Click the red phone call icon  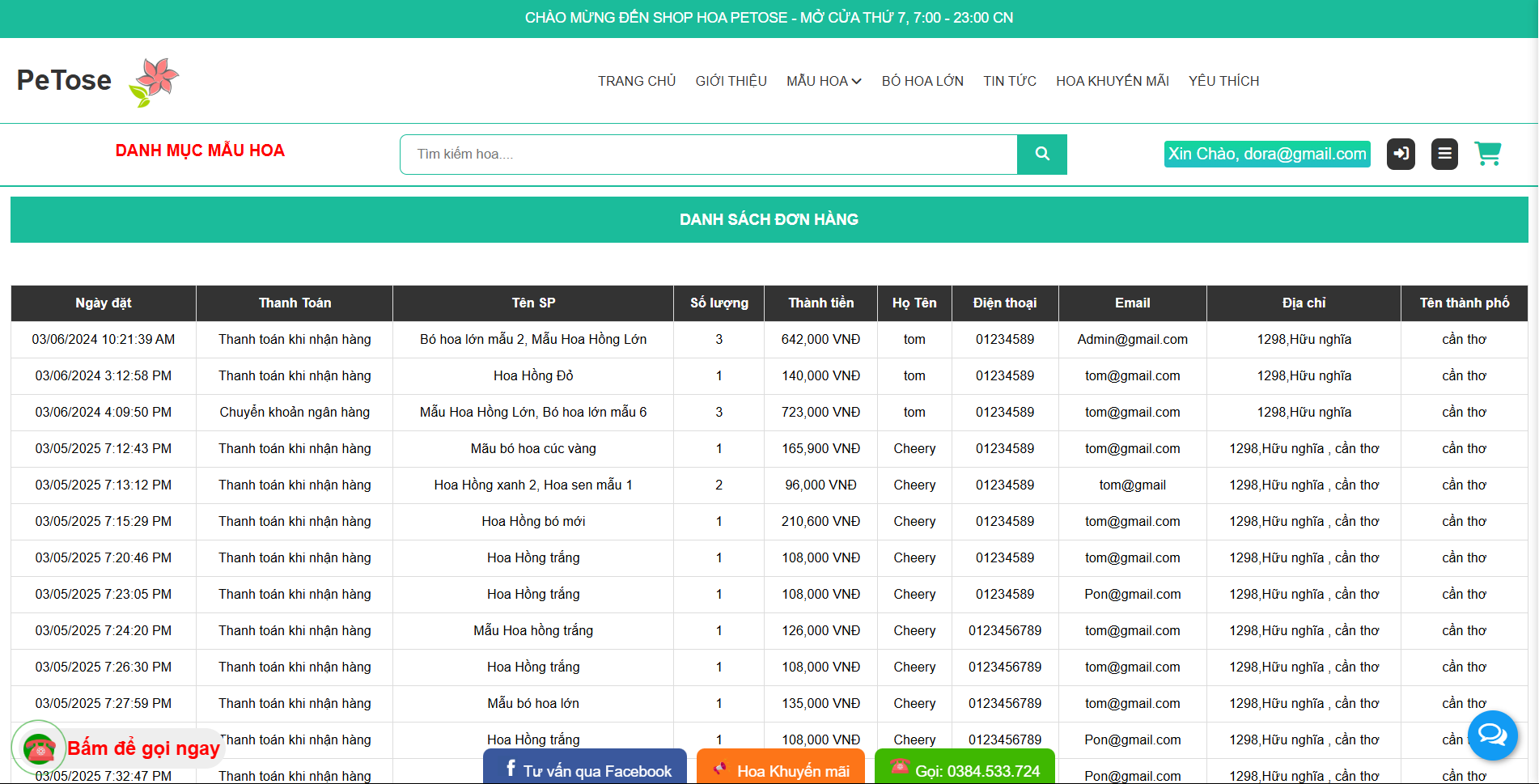(39, 748)
